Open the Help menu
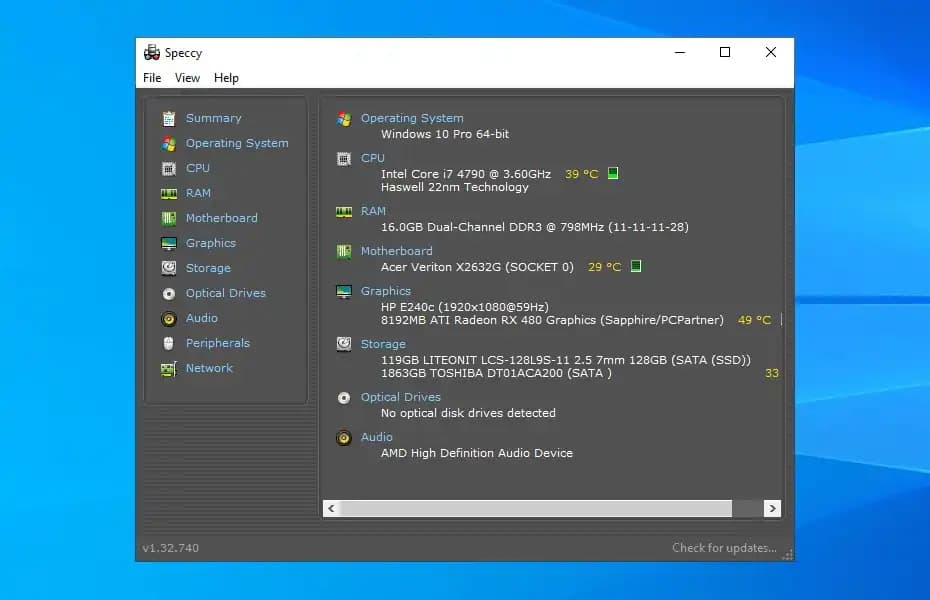The height and width of the screenshot is (600, 930). 226,78
